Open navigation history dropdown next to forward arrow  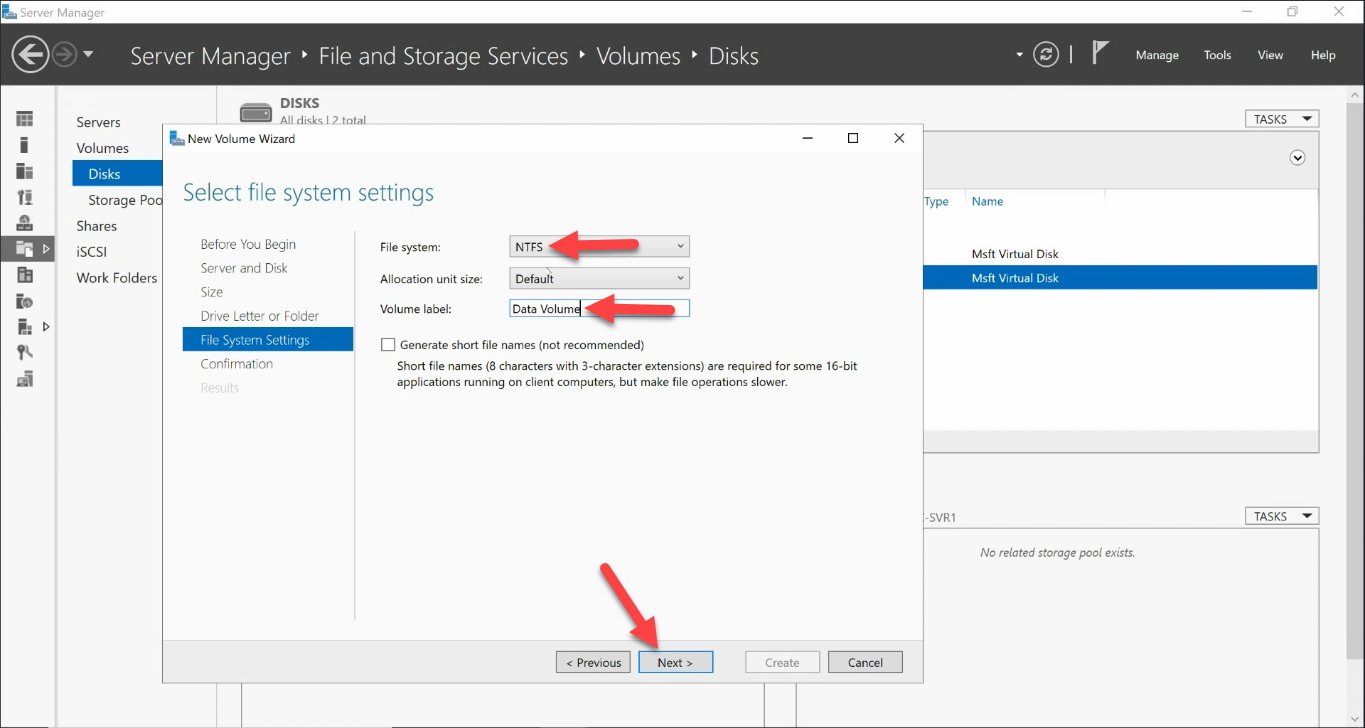pyautogui.click(x=88, y=54)
